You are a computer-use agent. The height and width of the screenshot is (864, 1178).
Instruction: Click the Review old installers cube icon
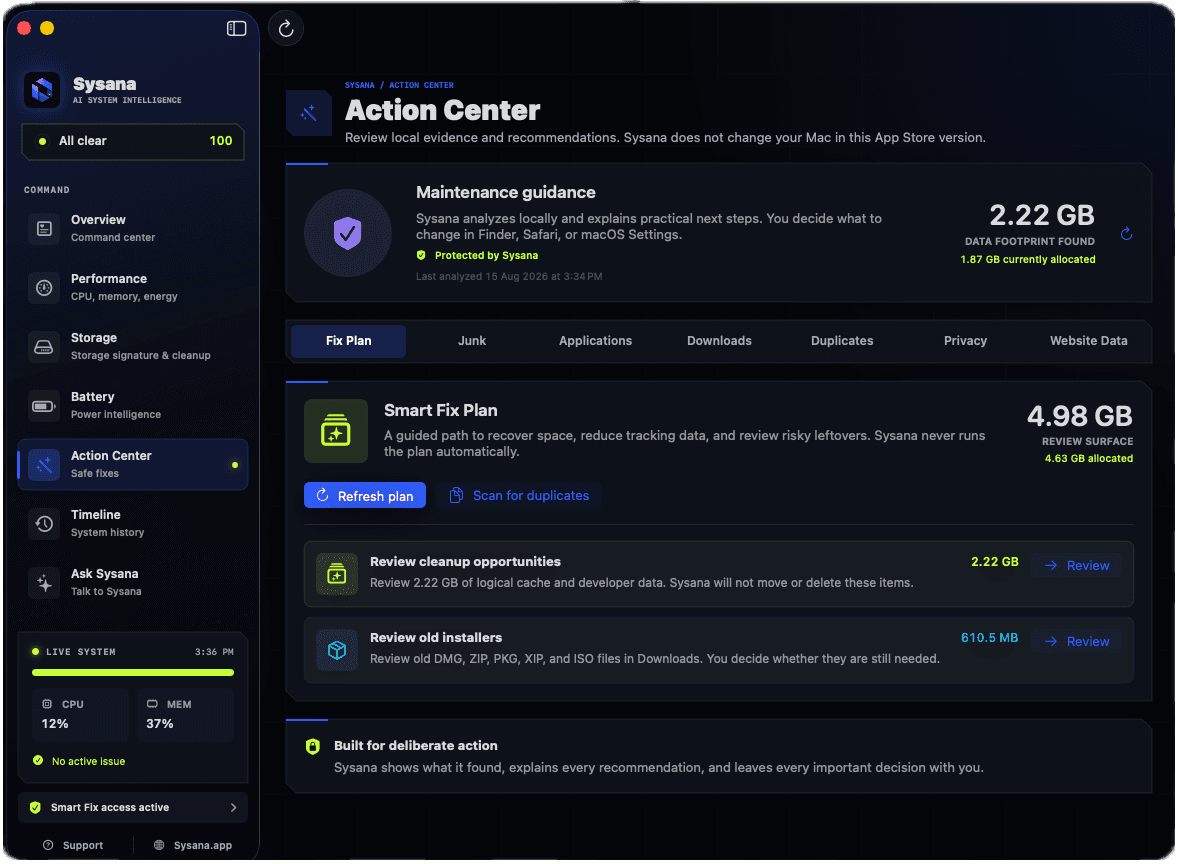coord(337,650)
